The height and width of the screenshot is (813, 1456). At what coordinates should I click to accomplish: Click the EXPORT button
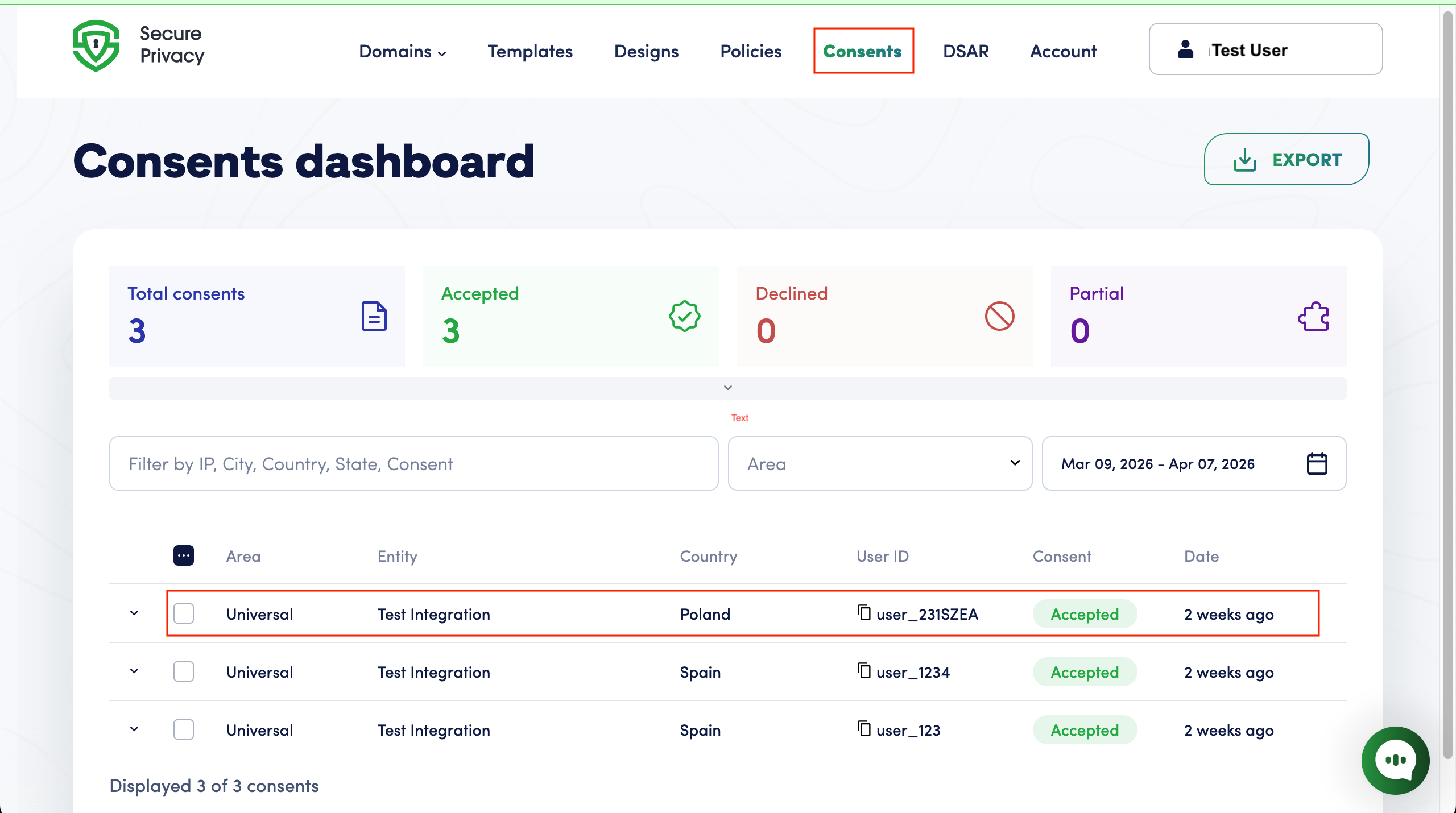click(1286, 159)
